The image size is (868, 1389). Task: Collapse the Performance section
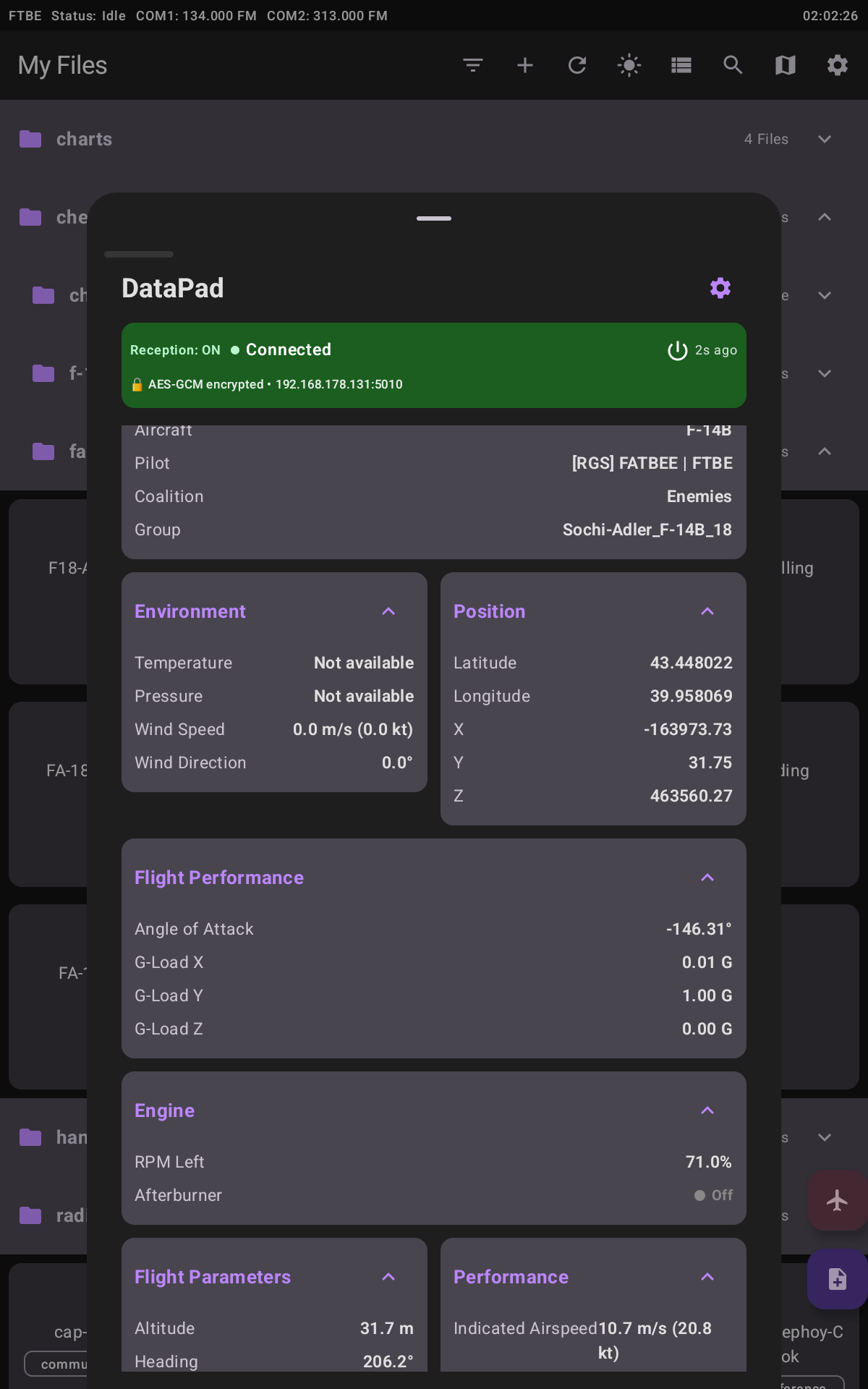click(x=707, y=1277)
